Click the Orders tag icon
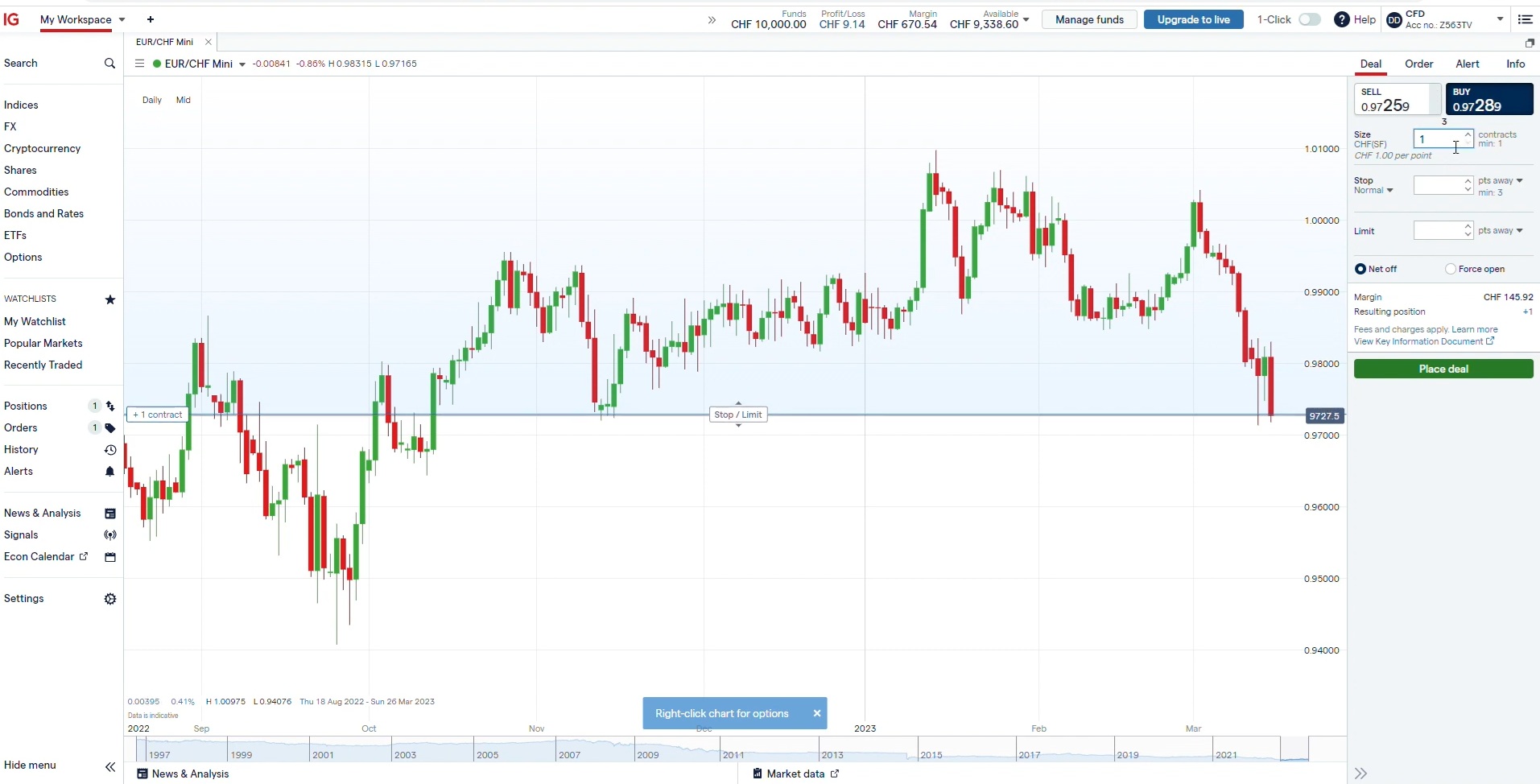The height and width of the screenshot is (784, 1540). (110, 428)
